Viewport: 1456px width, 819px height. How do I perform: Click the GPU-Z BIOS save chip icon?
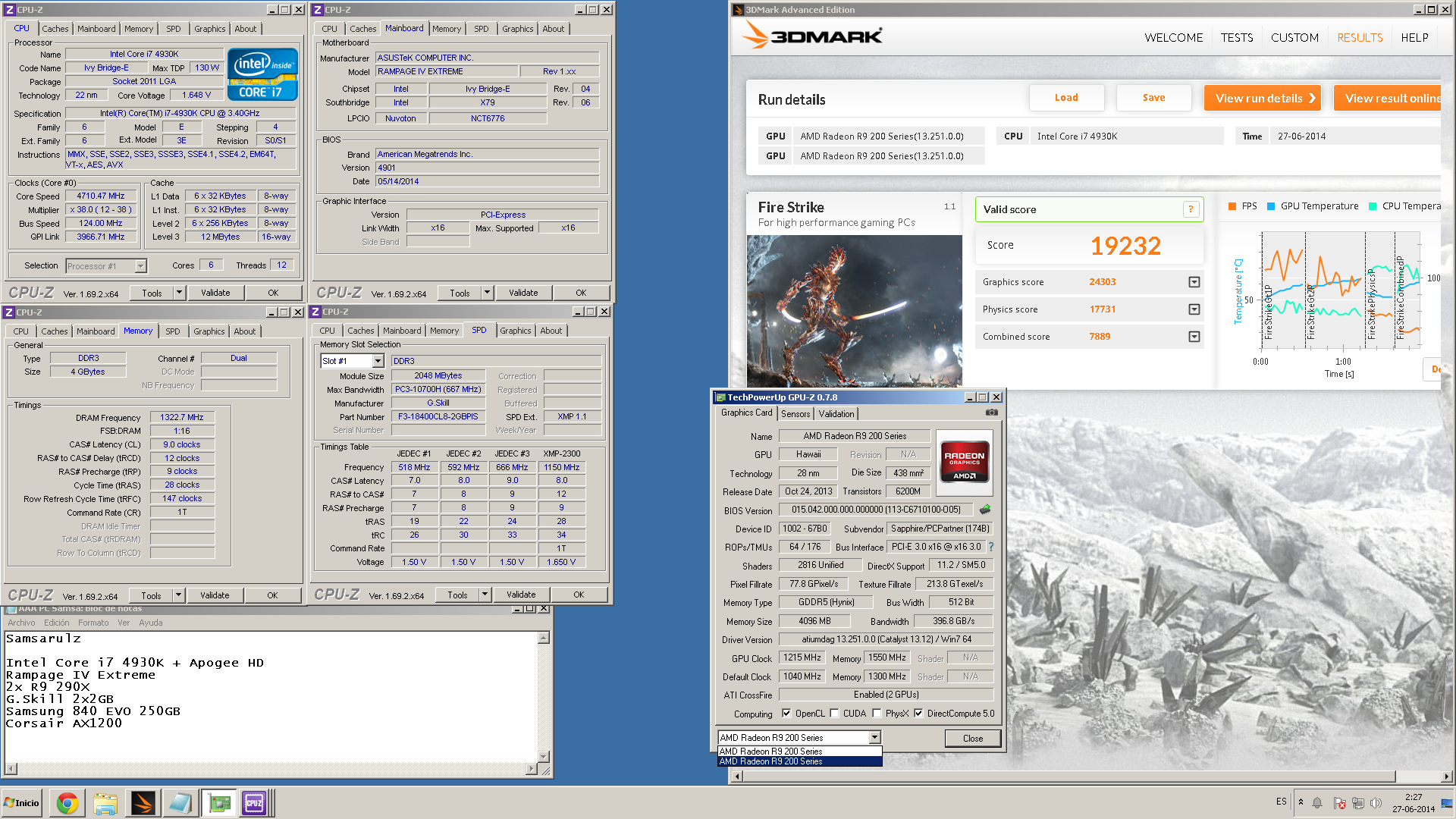click(x=985, y=510)
